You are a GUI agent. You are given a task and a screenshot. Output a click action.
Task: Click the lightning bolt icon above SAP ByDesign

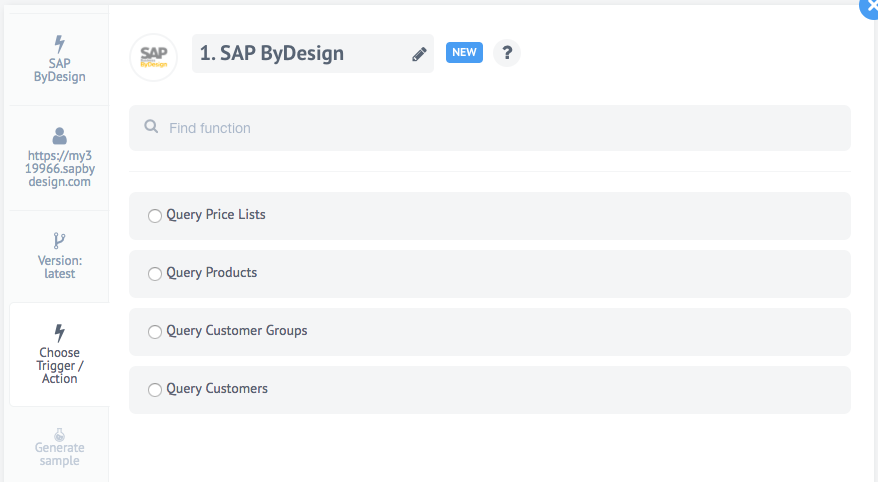pos(59,44)
